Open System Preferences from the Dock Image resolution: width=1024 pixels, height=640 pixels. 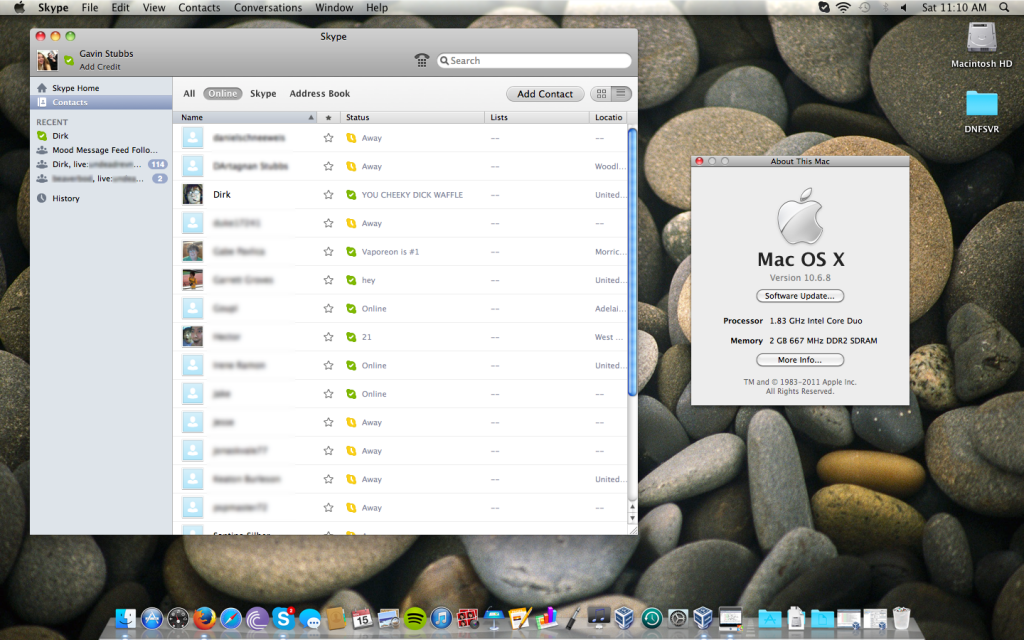[678, 618]
